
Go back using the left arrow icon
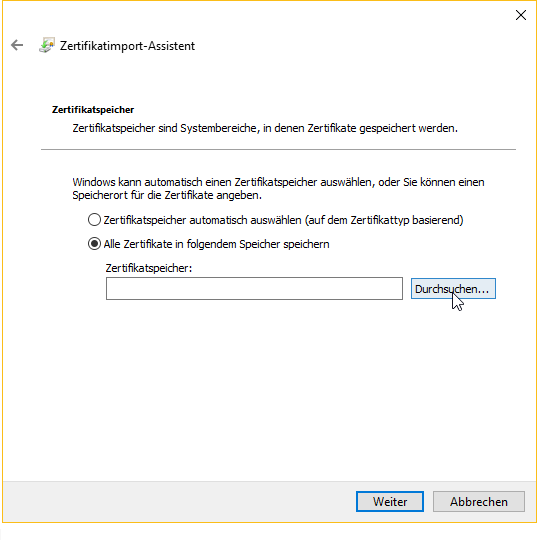(17, 45)
